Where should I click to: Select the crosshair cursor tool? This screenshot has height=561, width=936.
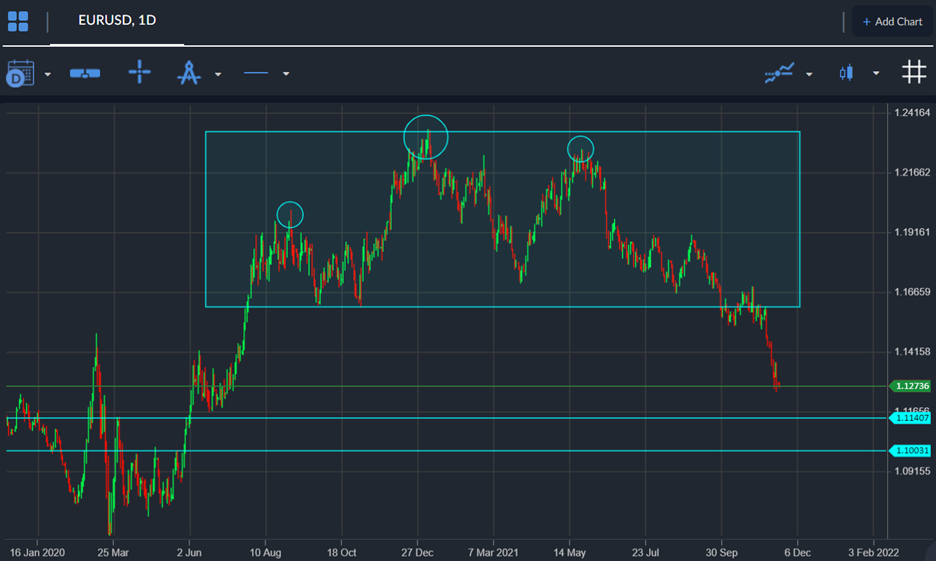point(140,72)
